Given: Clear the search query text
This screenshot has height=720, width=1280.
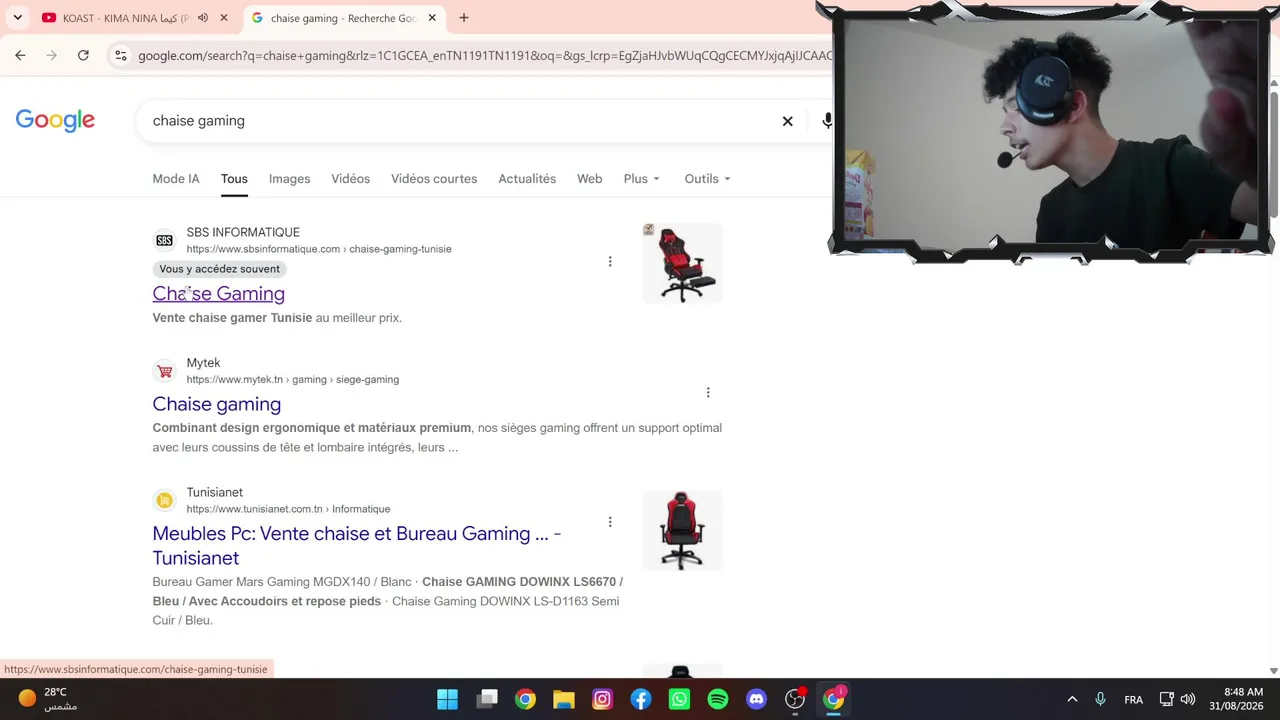Looking at the screenshot, I should pos(787,121).
